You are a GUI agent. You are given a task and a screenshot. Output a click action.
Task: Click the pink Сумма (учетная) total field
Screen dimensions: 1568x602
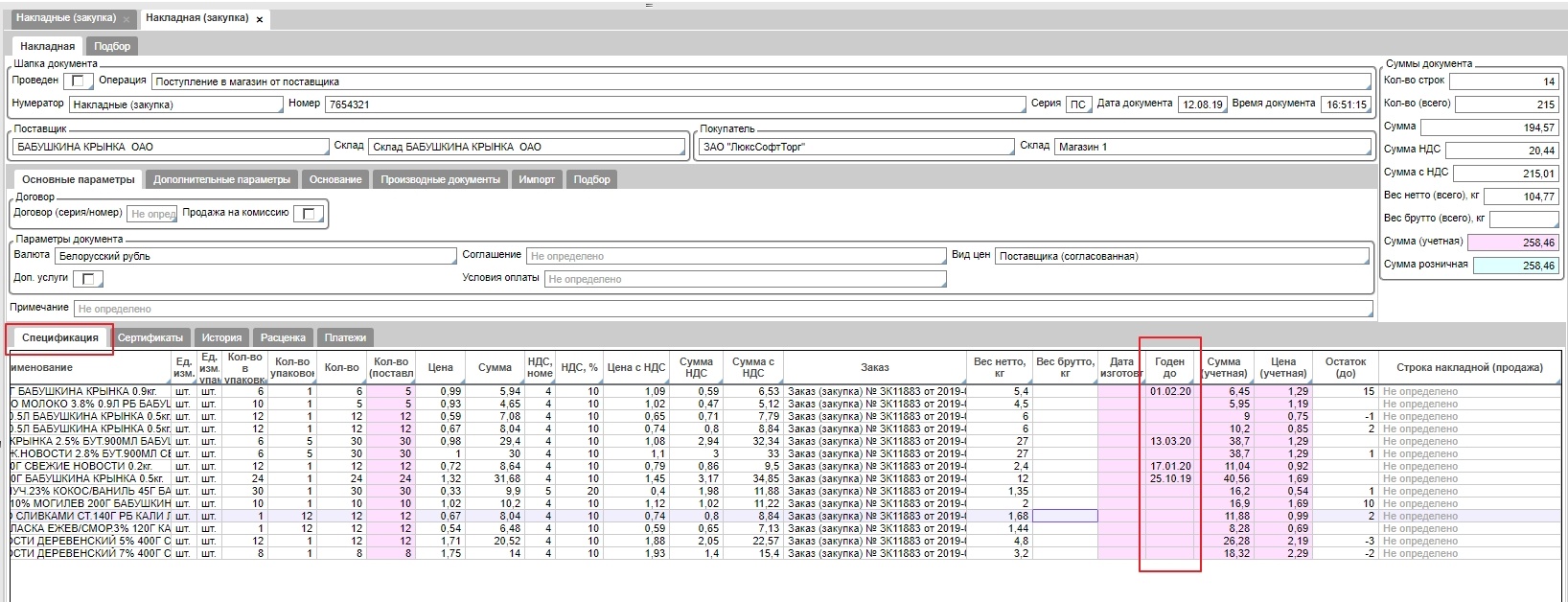click(x=1512, y=243)
